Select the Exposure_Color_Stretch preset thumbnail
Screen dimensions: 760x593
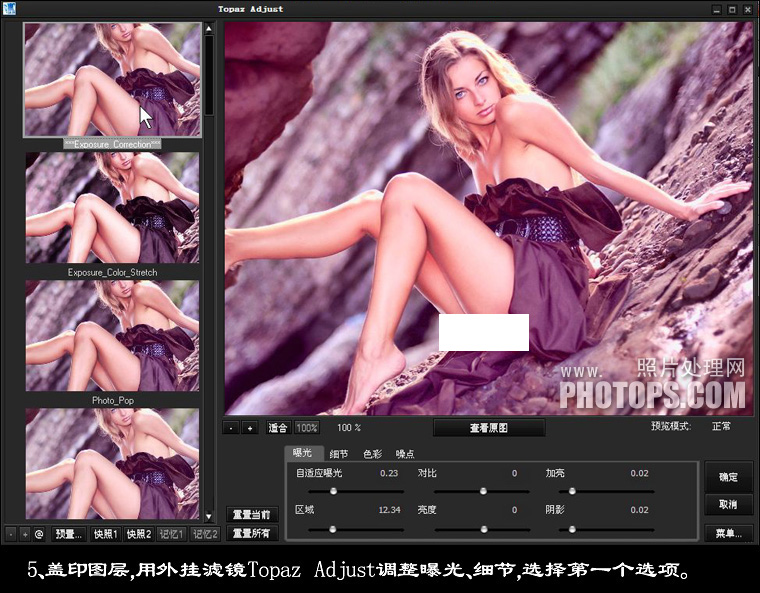click(112, 208)
